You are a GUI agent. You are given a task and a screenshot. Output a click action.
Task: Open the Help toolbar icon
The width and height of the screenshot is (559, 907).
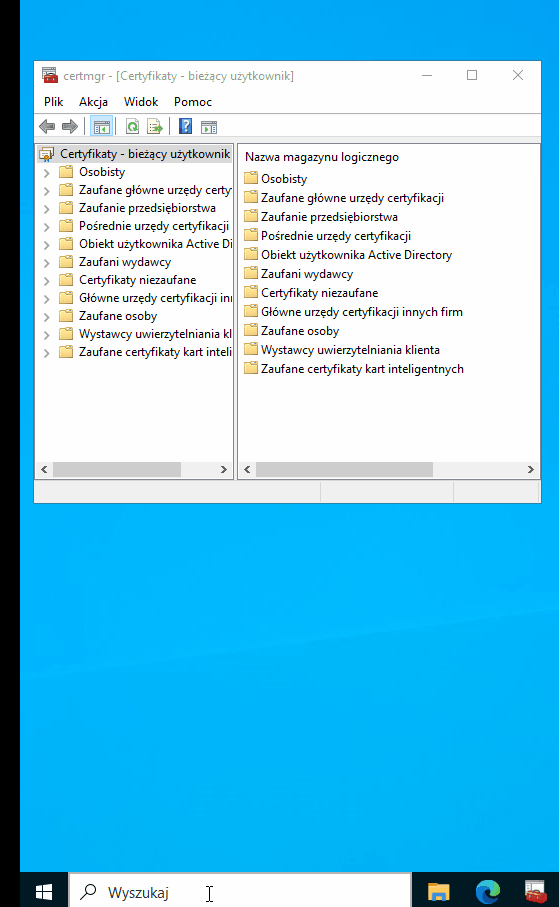185,126
